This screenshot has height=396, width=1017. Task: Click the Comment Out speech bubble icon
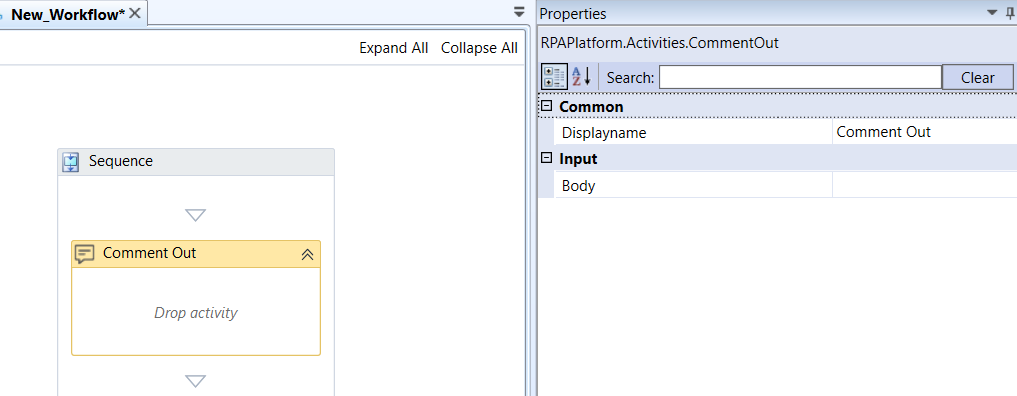click(x=84, y=253)
